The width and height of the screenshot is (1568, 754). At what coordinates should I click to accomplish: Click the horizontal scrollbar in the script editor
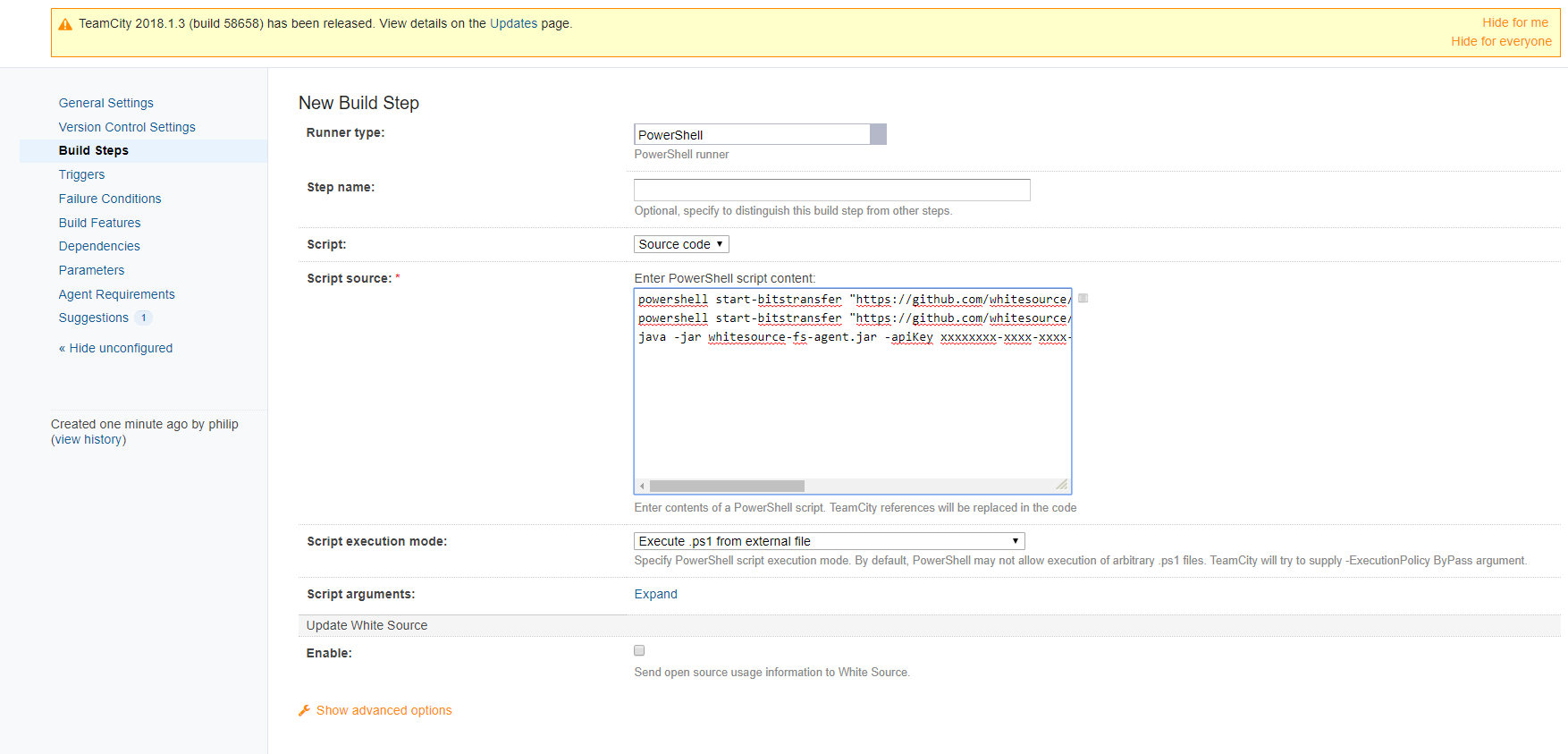727,487
